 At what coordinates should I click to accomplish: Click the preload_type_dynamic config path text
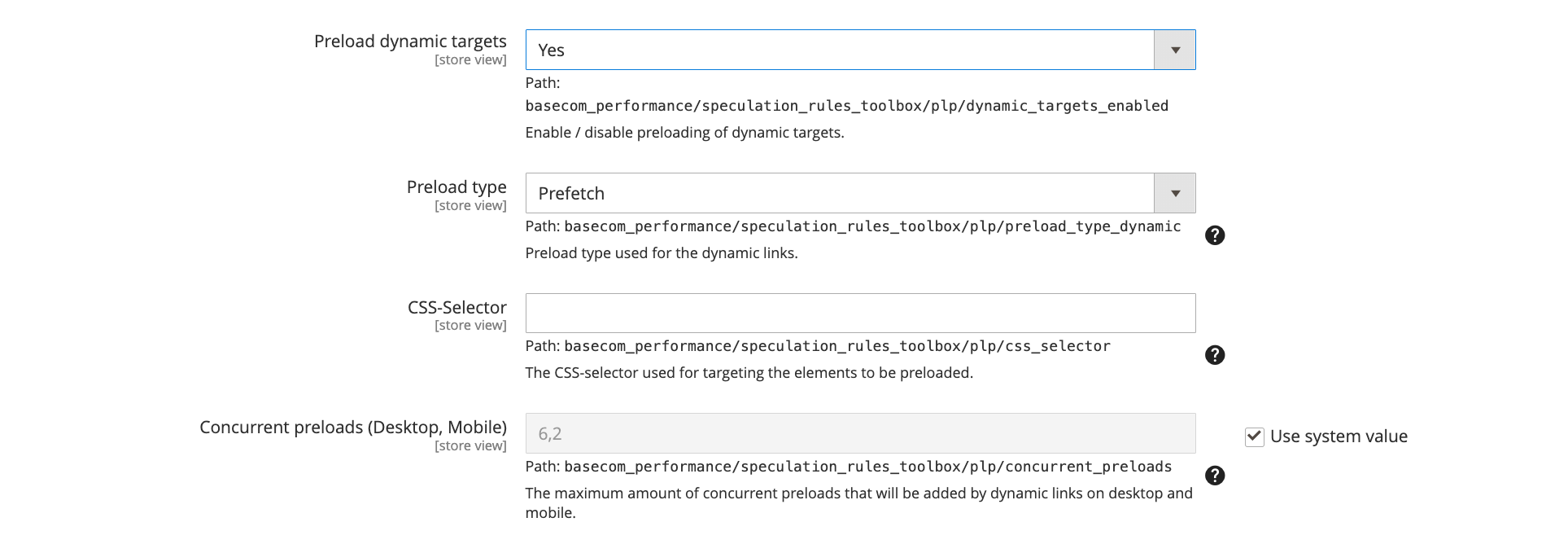click(871, 226)
